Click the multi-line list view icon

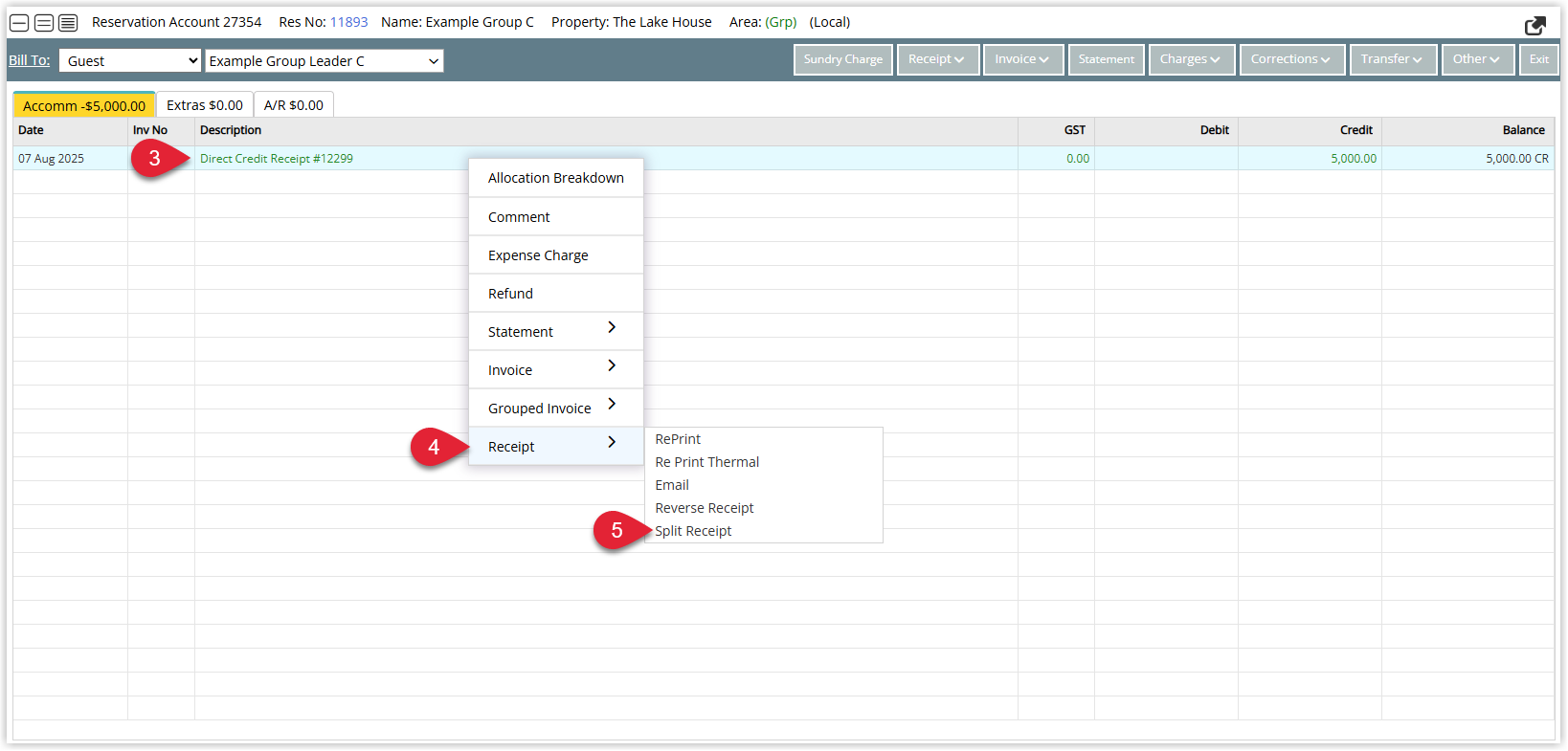pos(68,23)
